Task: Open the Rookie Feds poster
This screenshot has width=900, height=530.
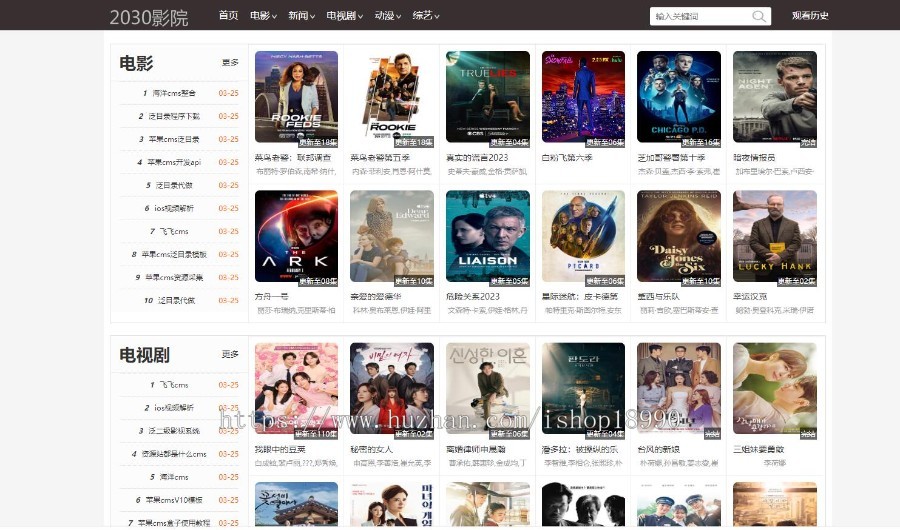Action: (x=296, y=98)
